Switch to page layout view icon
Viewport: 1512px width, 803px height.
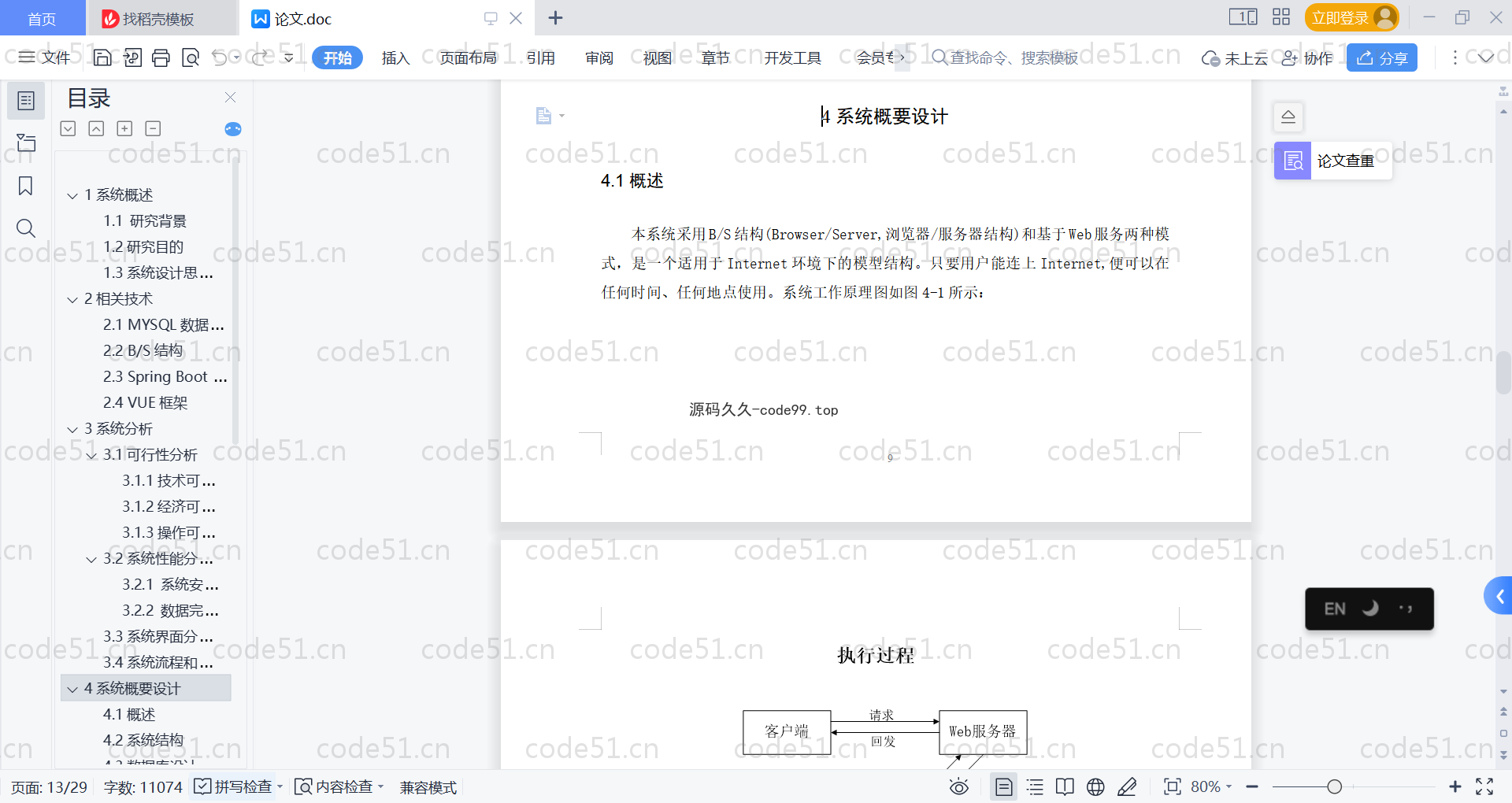click(1003, 786)
